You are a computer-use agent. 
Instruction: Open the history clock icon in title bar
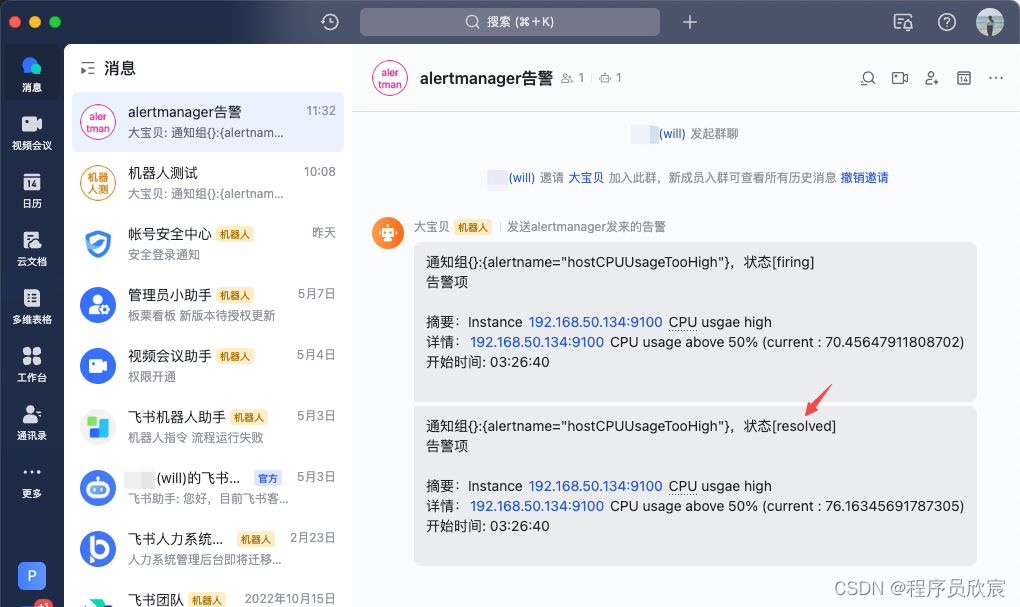(330, 21)
